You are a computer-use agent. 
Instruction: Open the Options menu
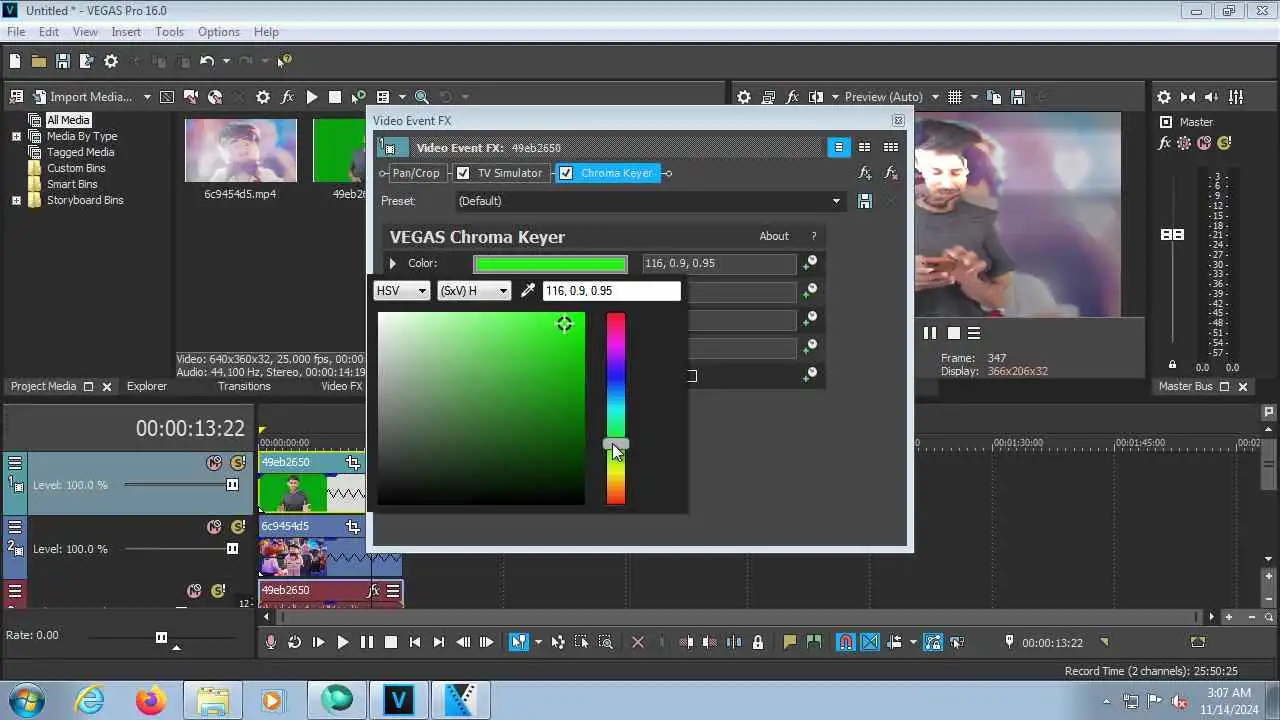218,32
